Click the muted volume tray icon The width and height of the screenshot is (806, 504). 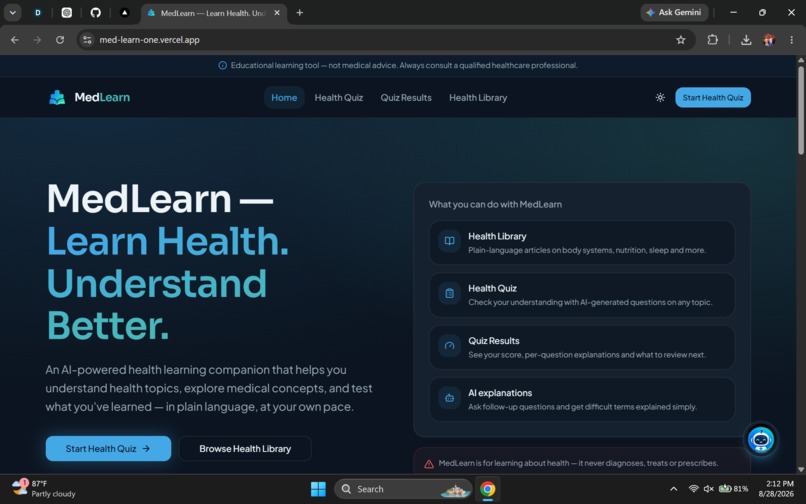pyautogui.click(x=708, y=489)
